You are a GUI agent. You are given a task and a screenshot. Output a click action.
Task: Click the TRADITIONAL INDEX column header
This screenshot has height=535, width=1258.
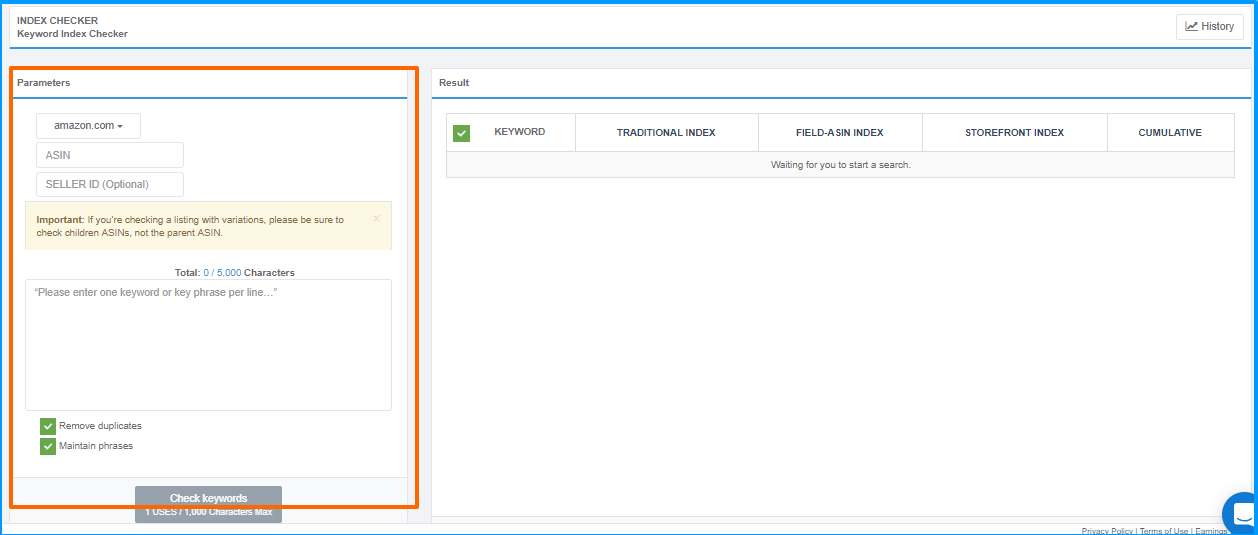point(666,133)
